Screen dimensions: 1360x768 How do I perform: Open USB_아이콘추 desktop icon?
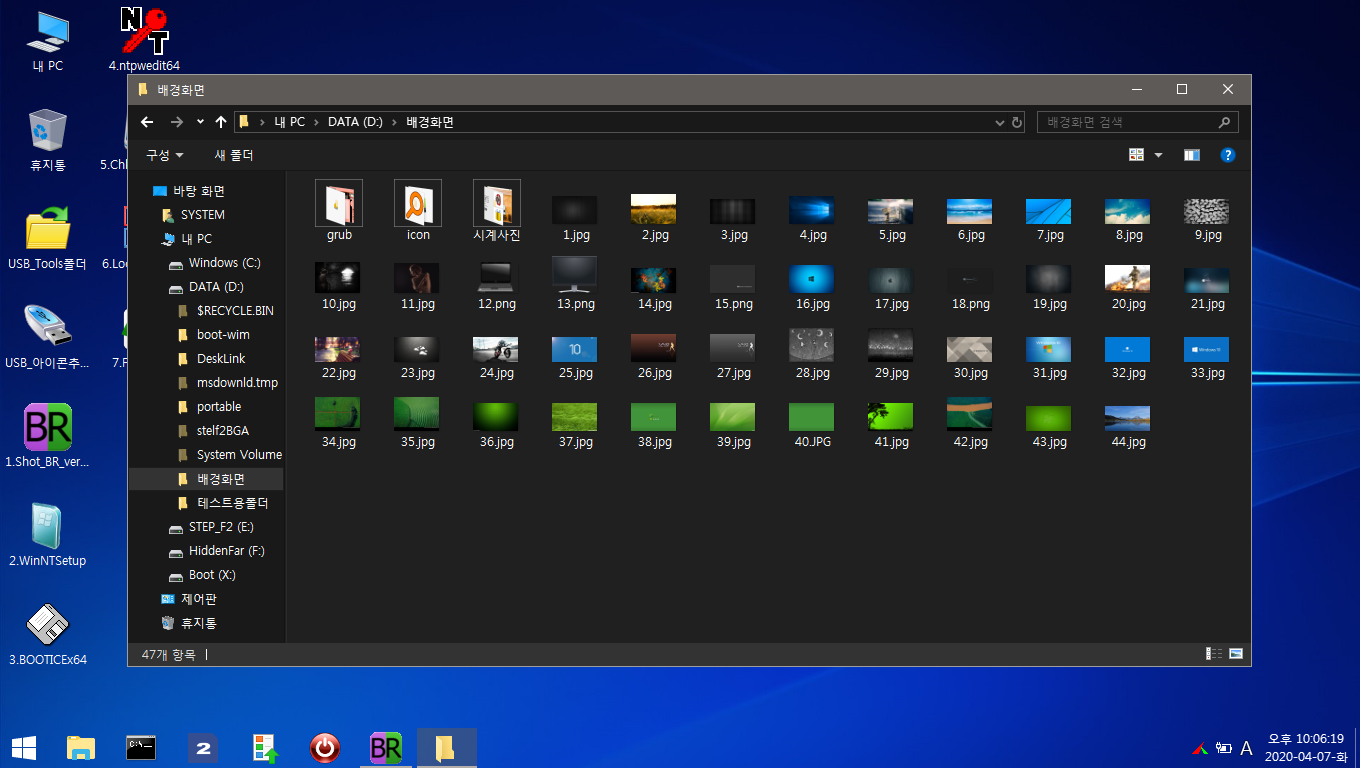[x=47, y=337]
